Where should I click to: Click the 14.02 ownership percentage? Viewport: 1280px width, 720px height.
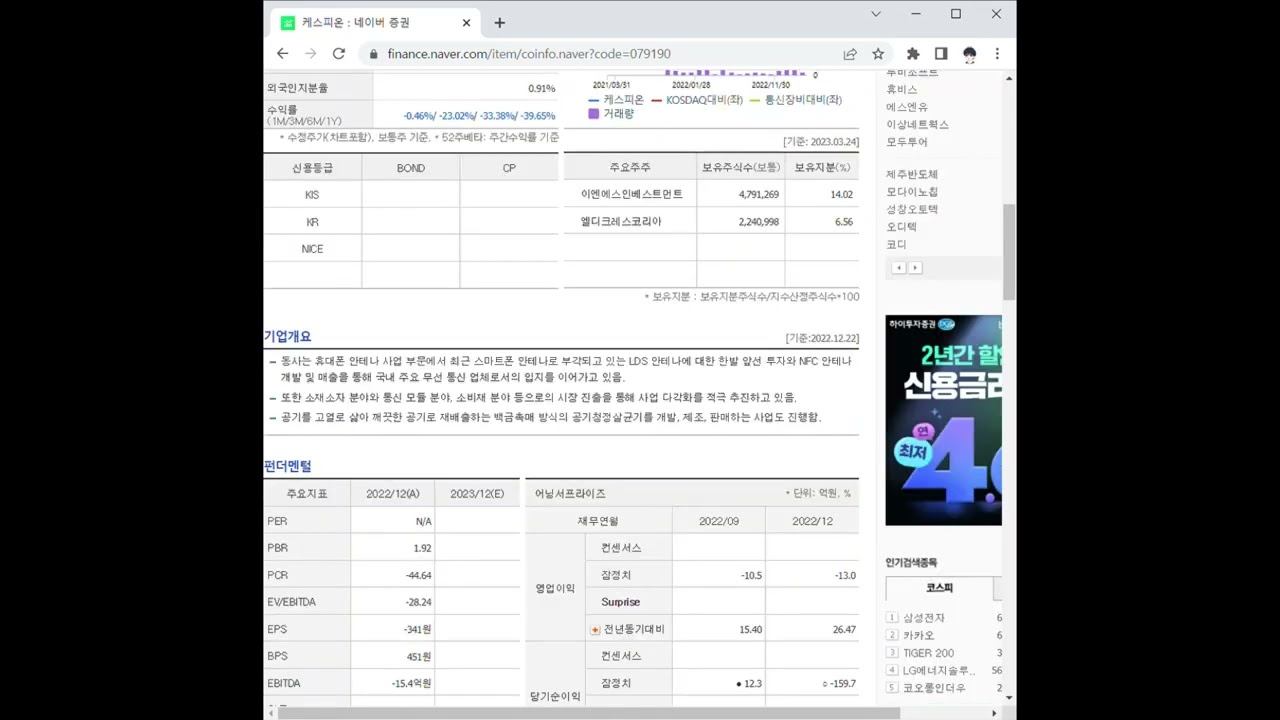point(841,195)
